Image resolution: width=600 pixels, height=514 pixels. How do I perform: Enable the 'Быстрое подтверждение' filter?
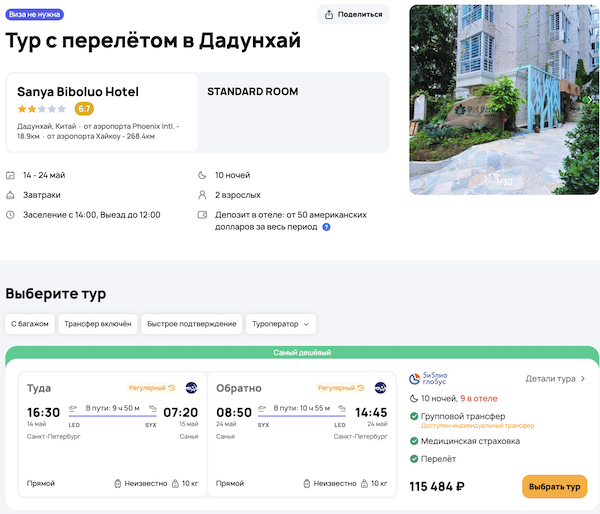click(193, 324)
